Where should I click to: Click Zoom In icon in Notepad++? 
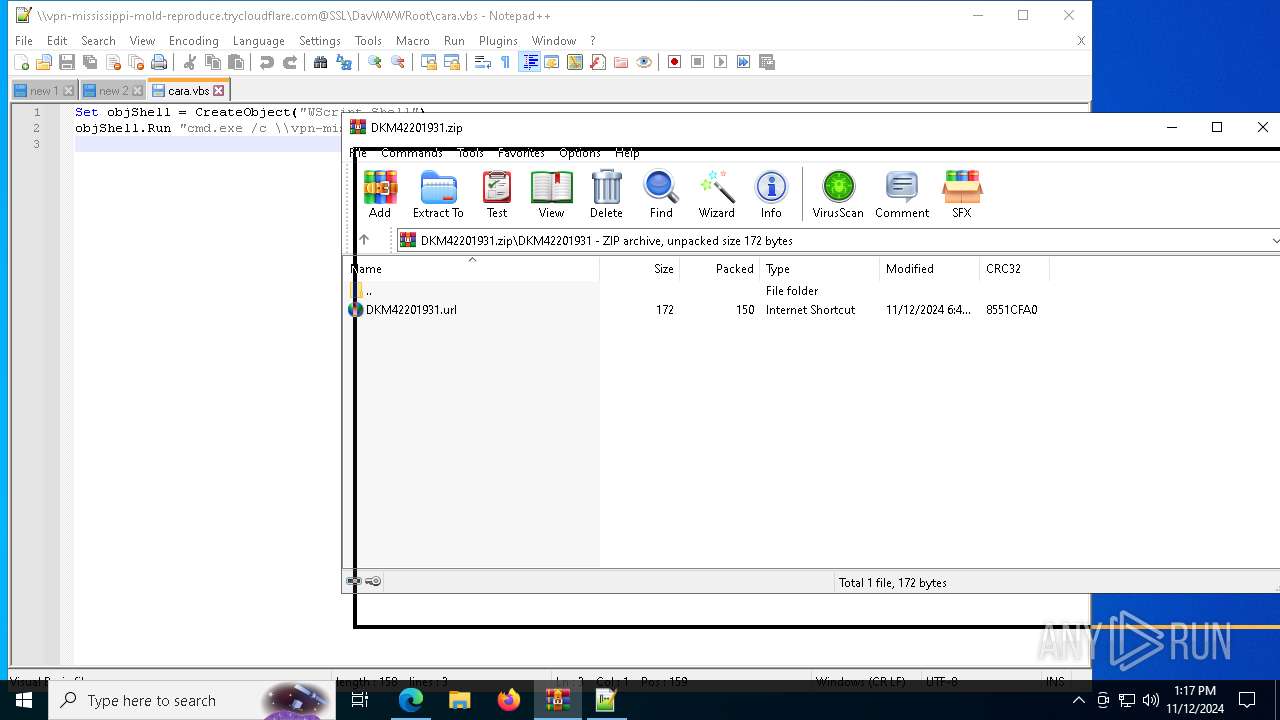[x=375, y=62]
